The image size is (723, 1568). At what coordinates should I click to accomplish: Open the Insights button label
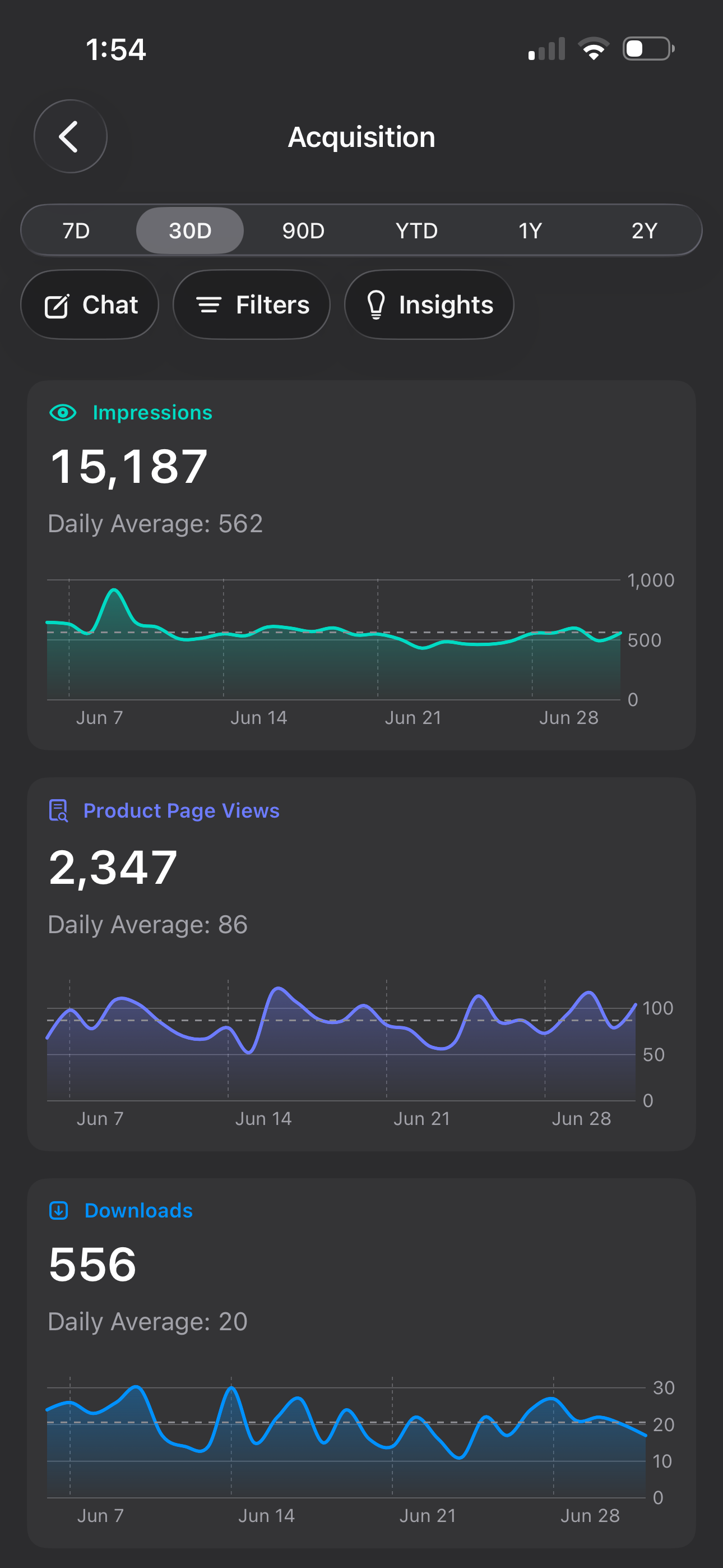446,305
